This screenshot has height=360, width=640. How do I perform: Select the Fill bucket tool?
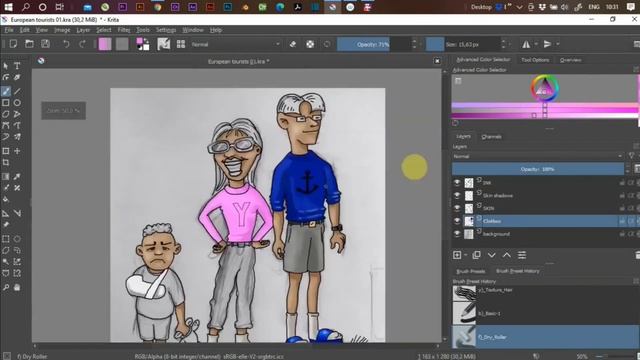point(6,200)
